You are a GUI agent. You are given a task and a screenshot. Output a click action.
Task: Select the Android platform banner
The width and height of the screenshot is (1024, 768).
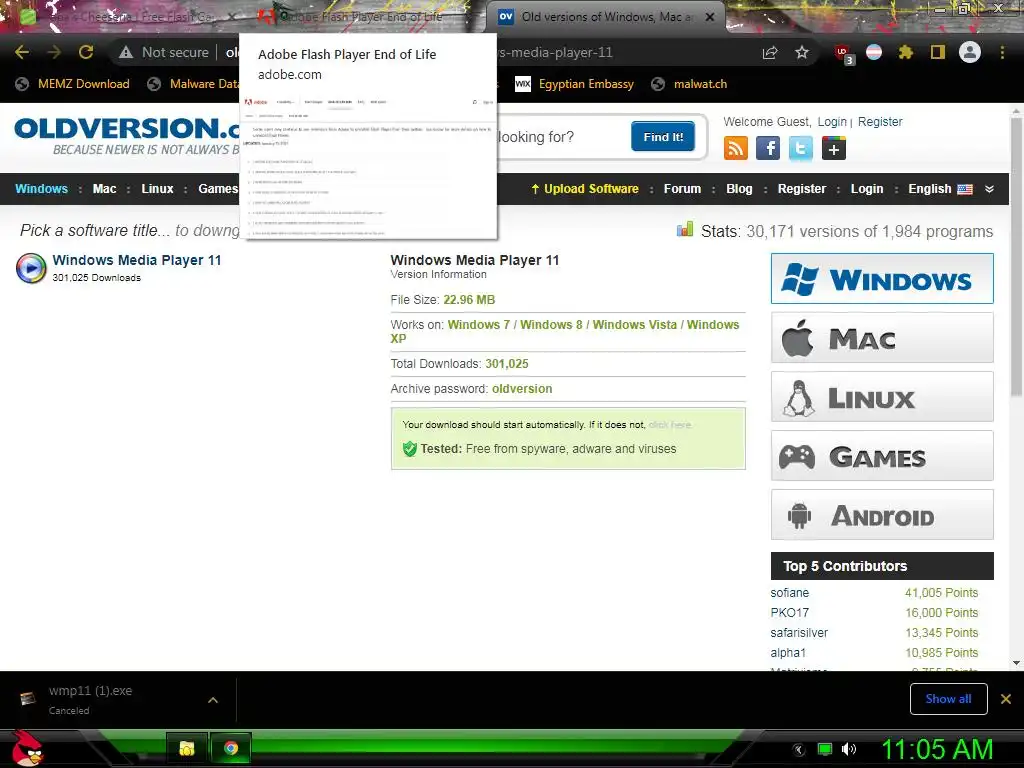(x=882, y=515)
